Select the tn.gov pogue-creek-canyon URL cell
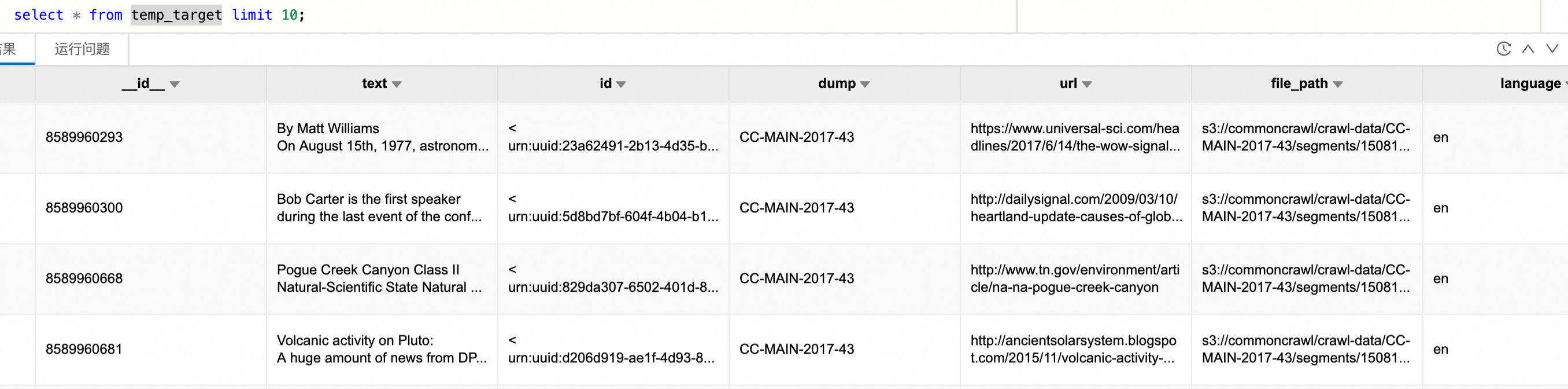 1075,278
